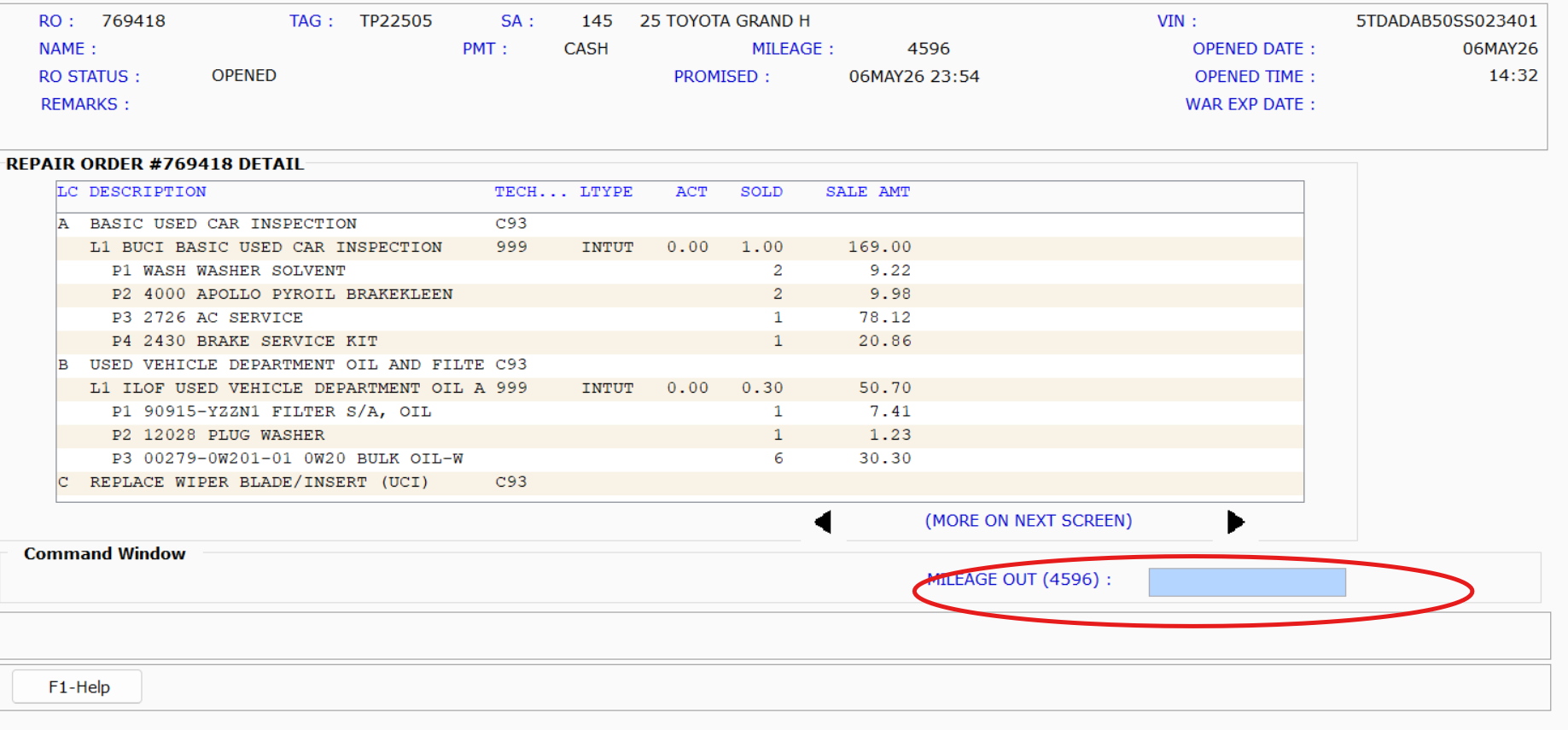Viewport: 1568px width, 730px height.
Task: Click the 78.12 sale amount
Action: (x=885, y=318)
